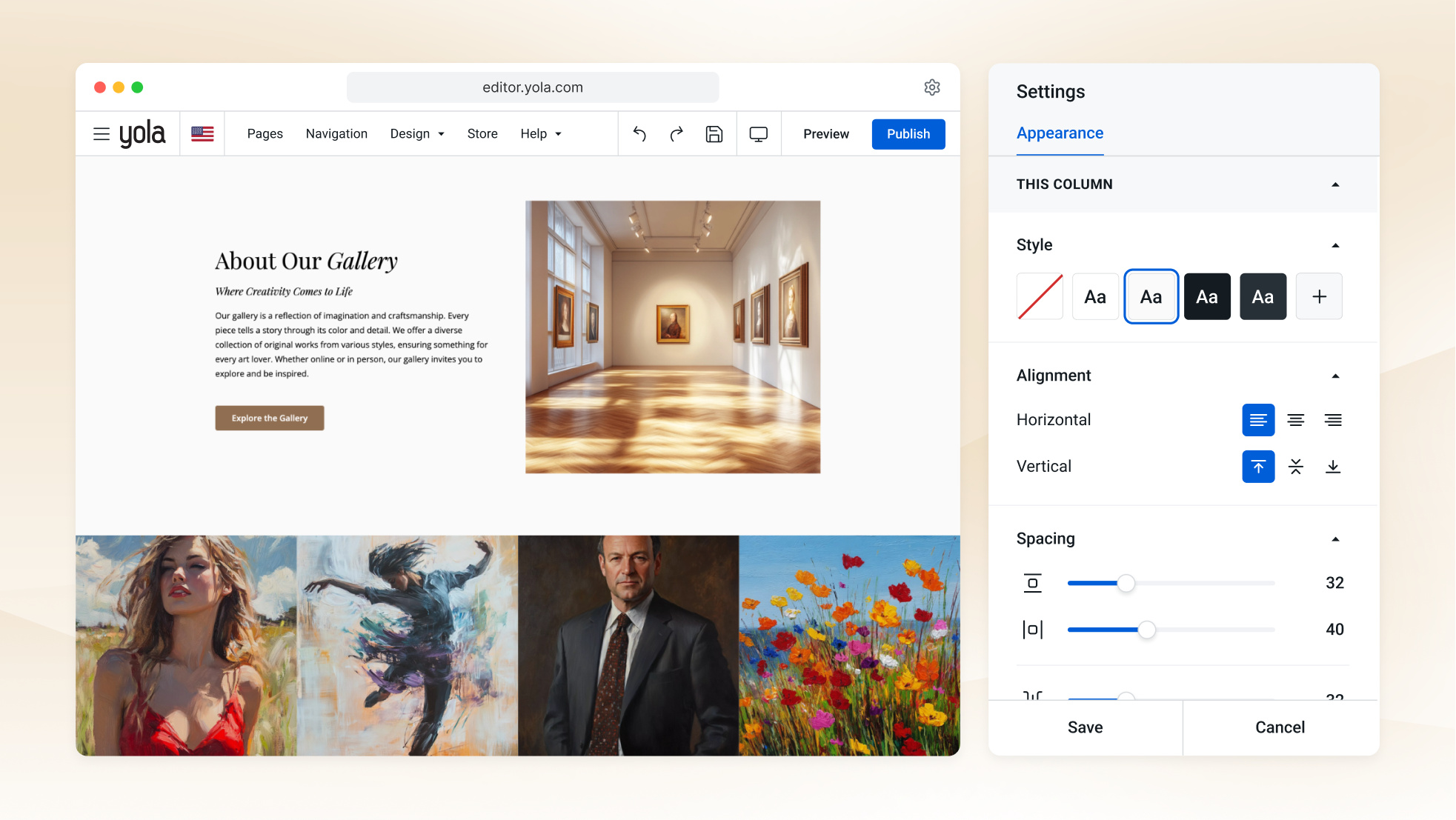Click the About Our Gallery heading
This screenshot has height=820, width=1456.
click(x=306, y=261)
